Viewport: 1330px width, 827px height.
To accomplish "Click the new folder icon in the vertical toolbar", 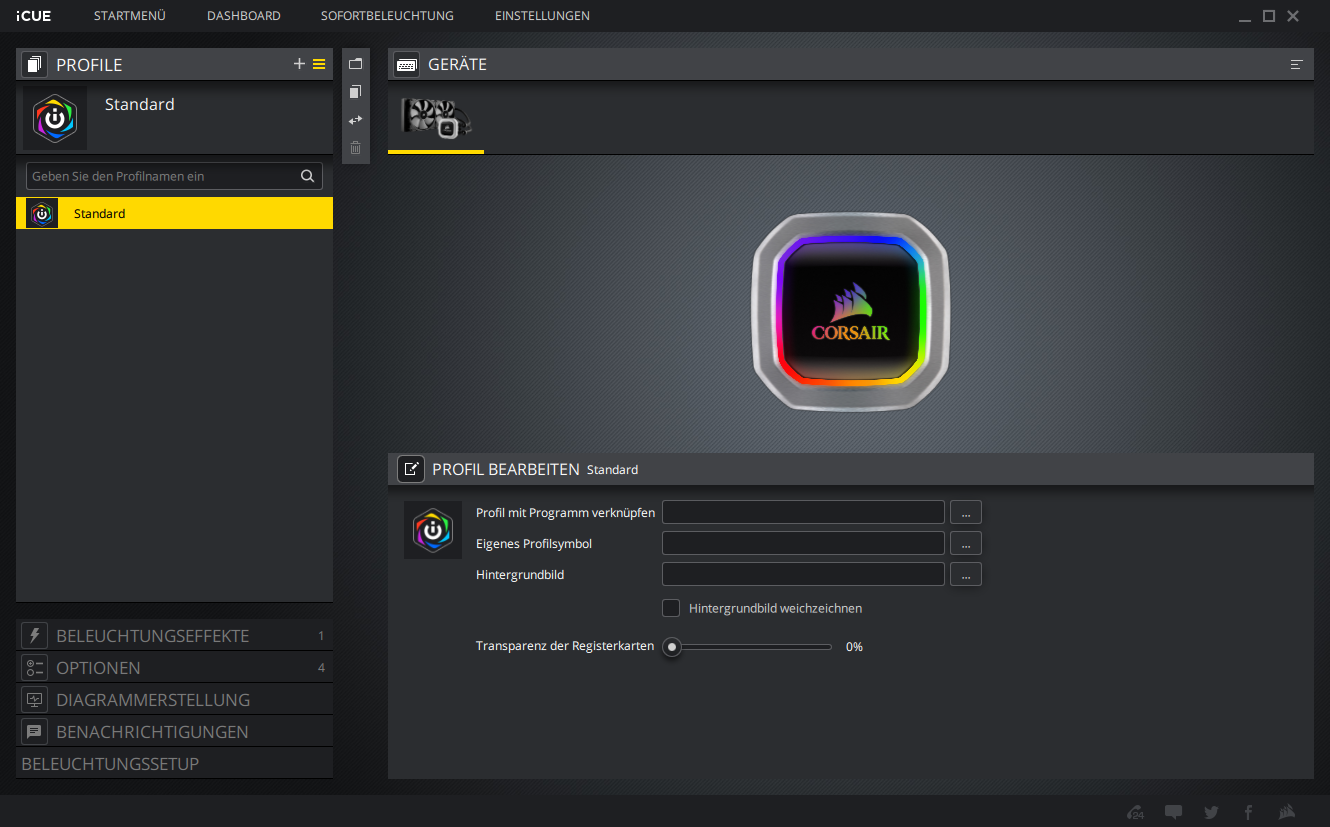I will tap(355, 63).
